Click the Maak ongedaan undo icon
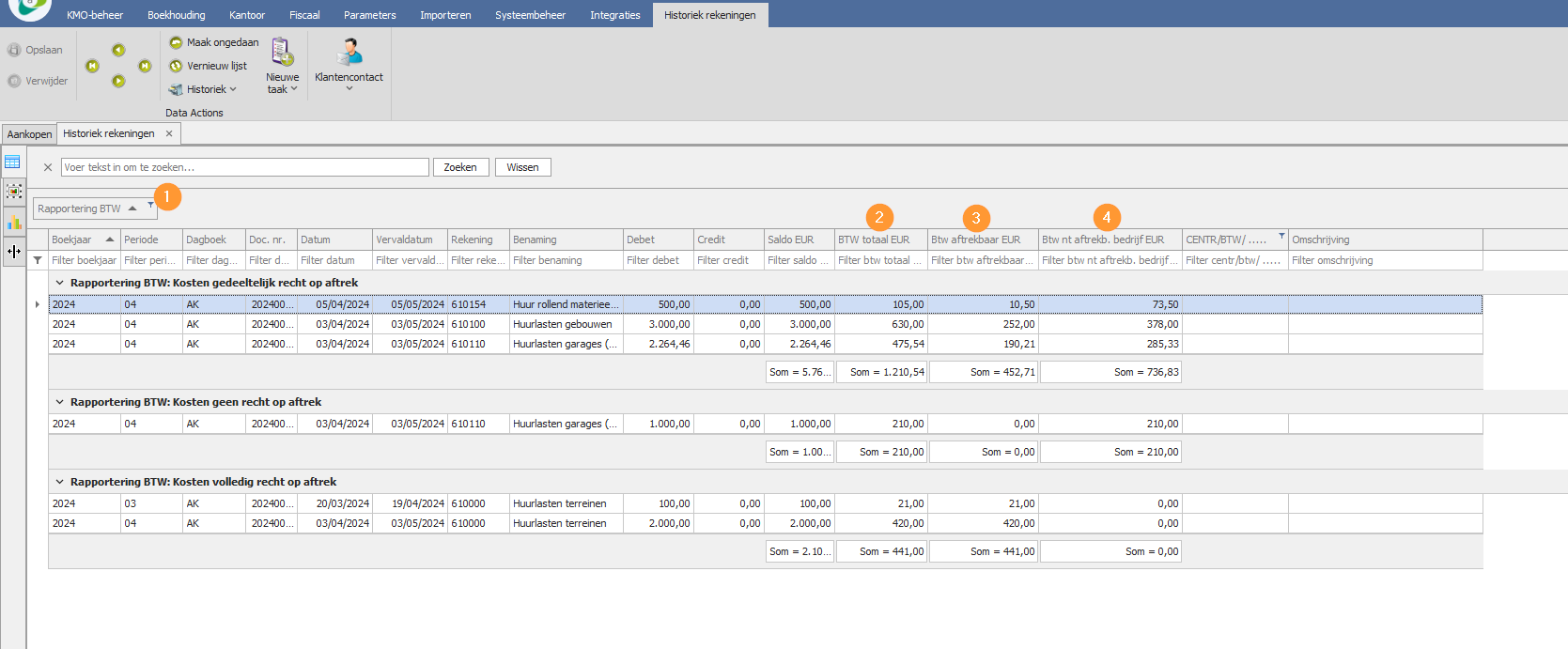This screenshot has width=1568, height=649. pos(176,42)
